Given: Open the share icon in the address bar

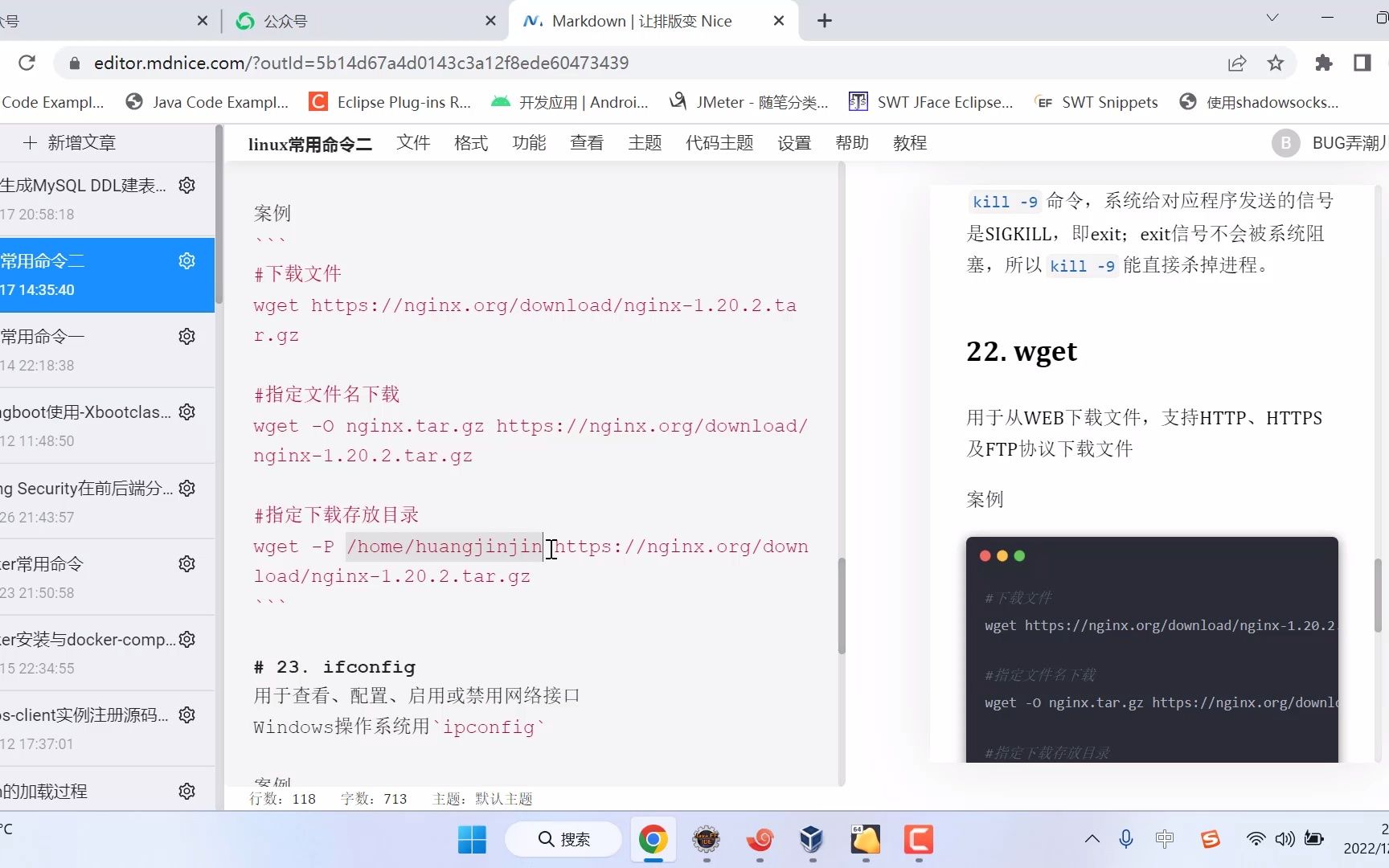Looking at the screenshot, I should (1237, 63).
